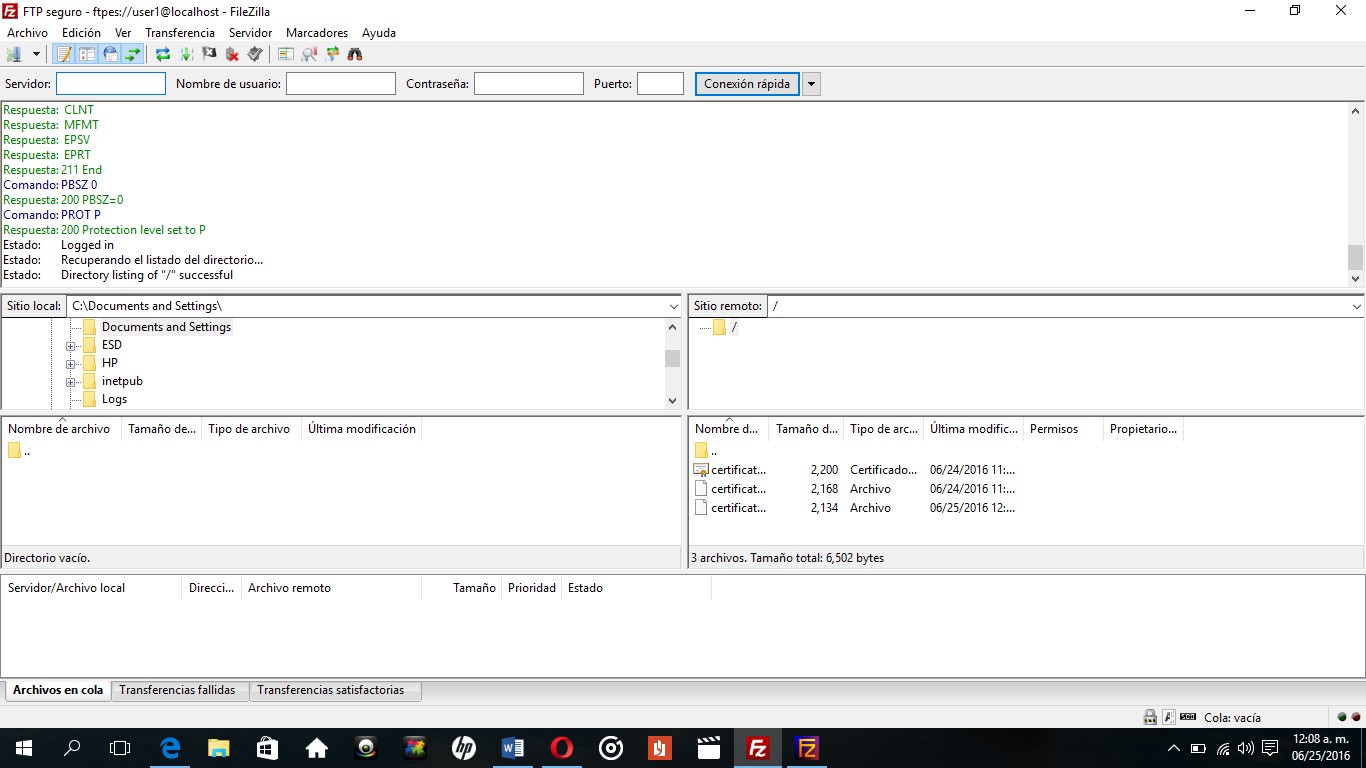The image size is (1366, 768).
Task: Cancel the current operation icon
Action: tap(207, 54)
